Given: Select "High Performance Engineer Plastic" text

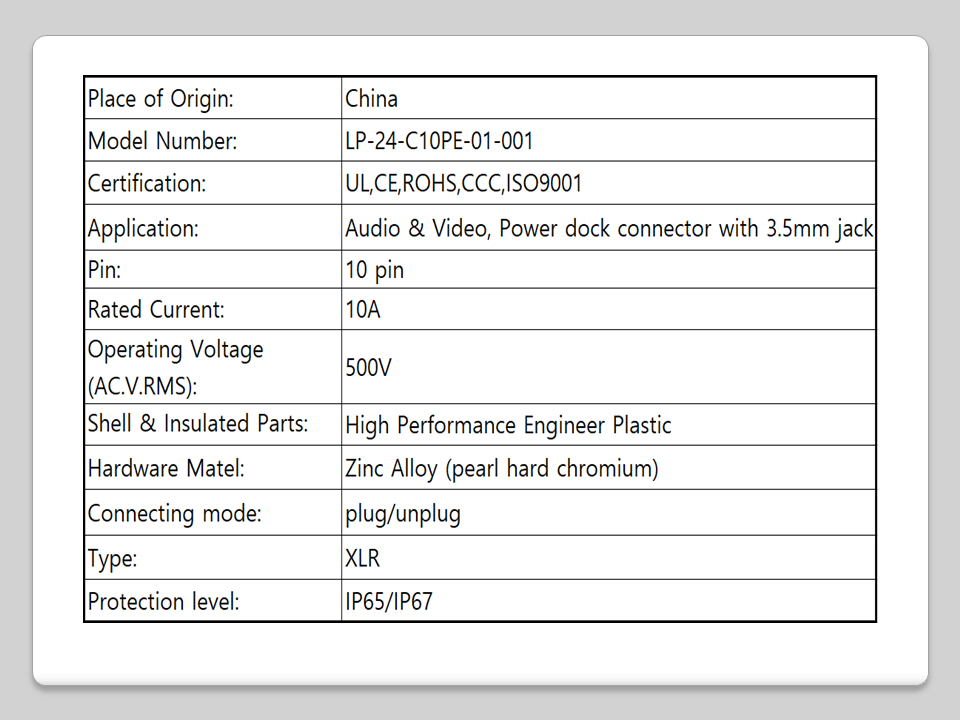Looking at the screenshot, I should click(508, 425).
